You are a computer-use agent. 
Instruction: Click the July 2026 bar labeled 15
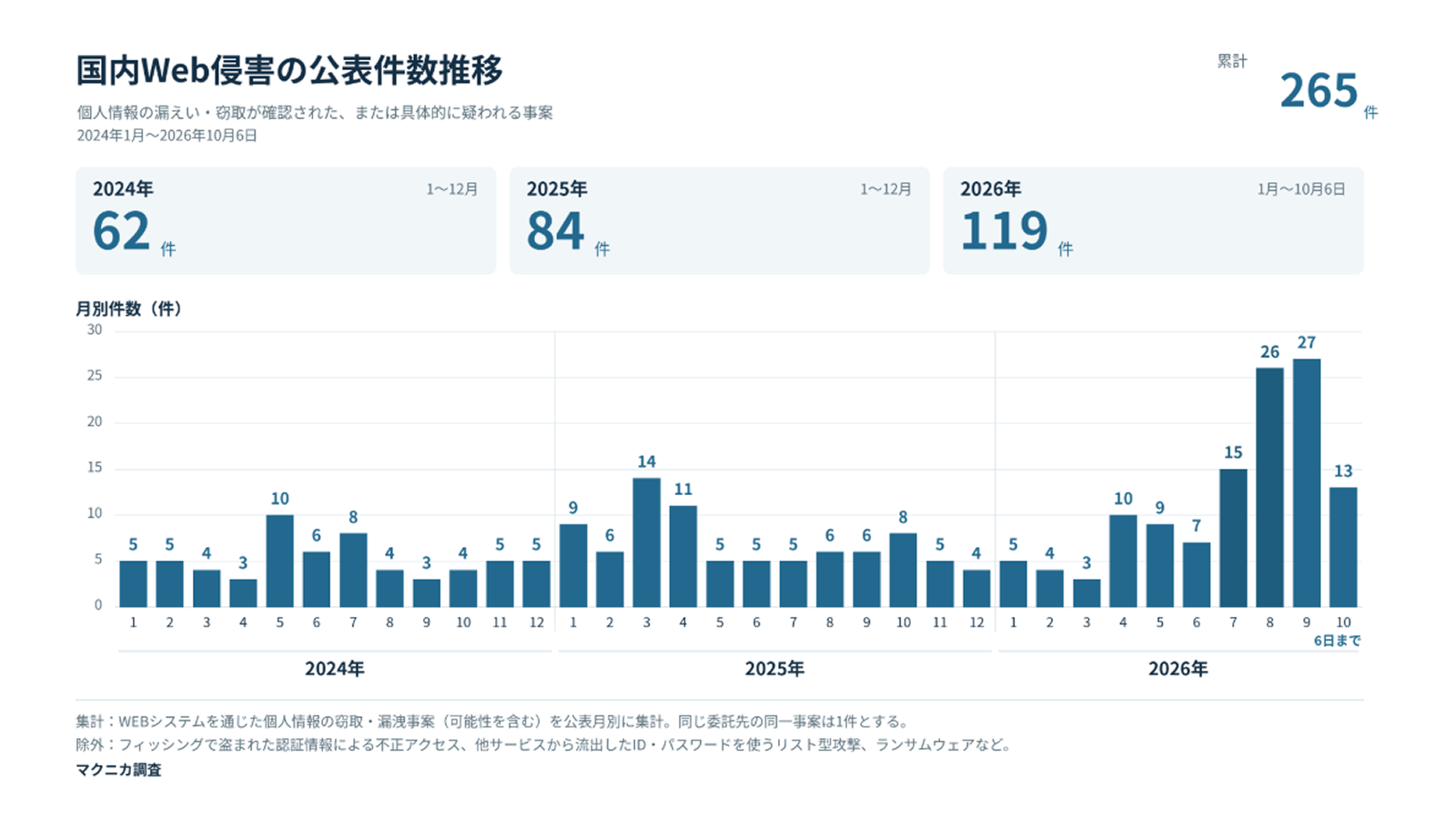[1233, 538]
